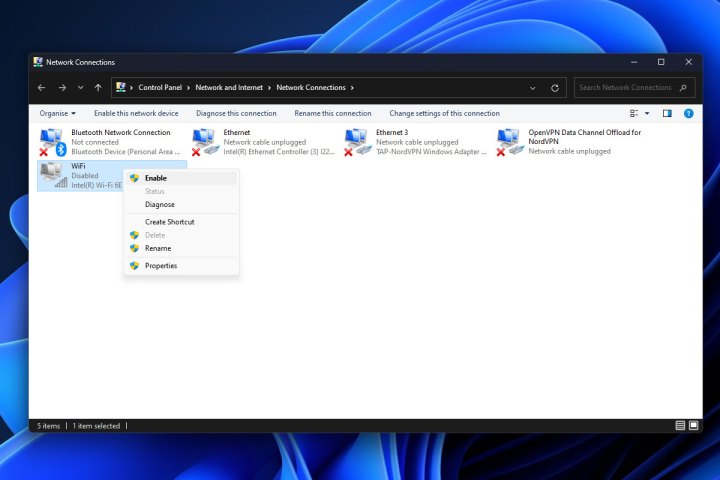
Task: Refresh the Network Connections view
Action: click(555, 88)
